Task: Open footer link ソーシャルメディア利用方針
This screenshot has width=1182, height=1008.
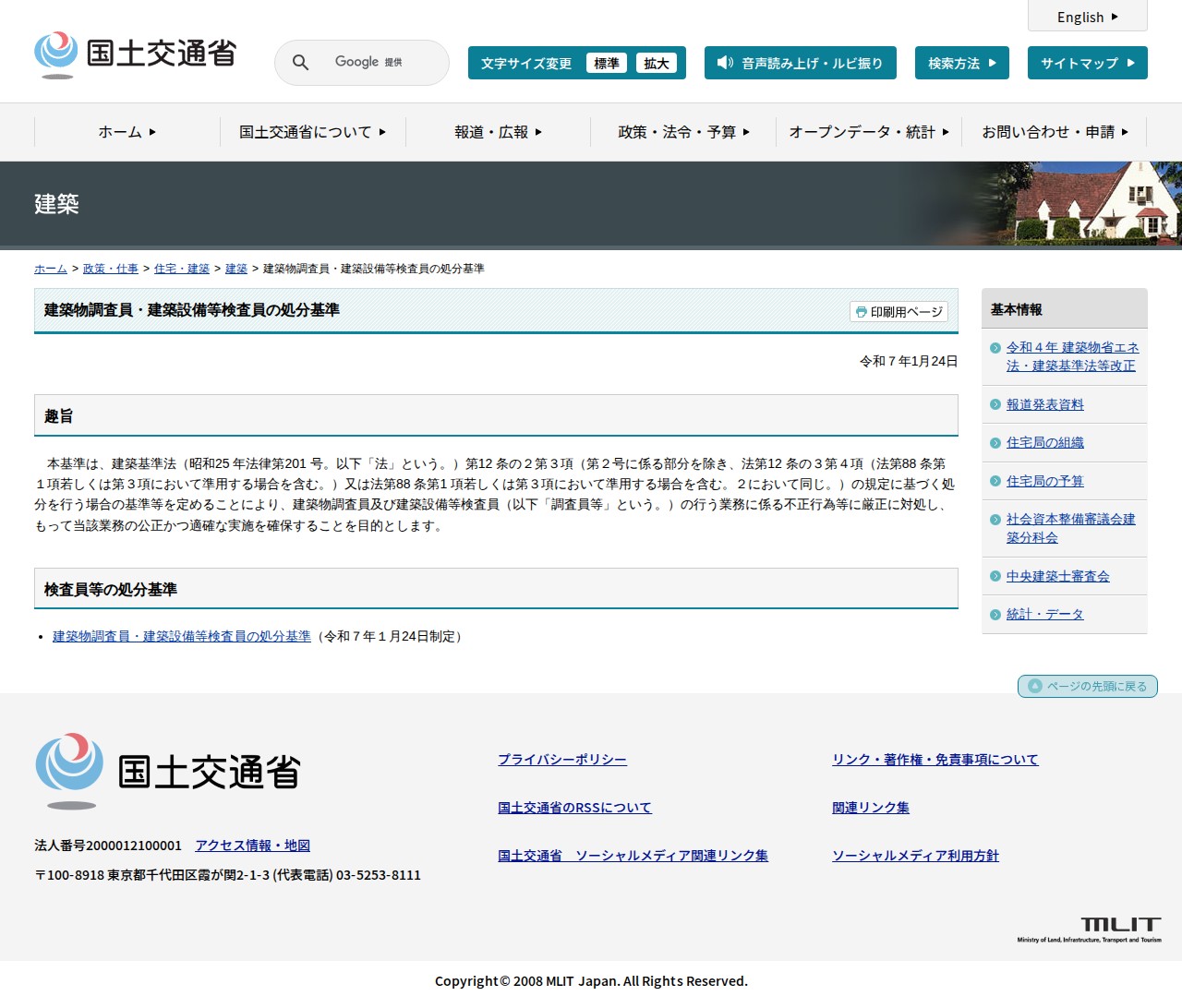Action: click(915, 856)
